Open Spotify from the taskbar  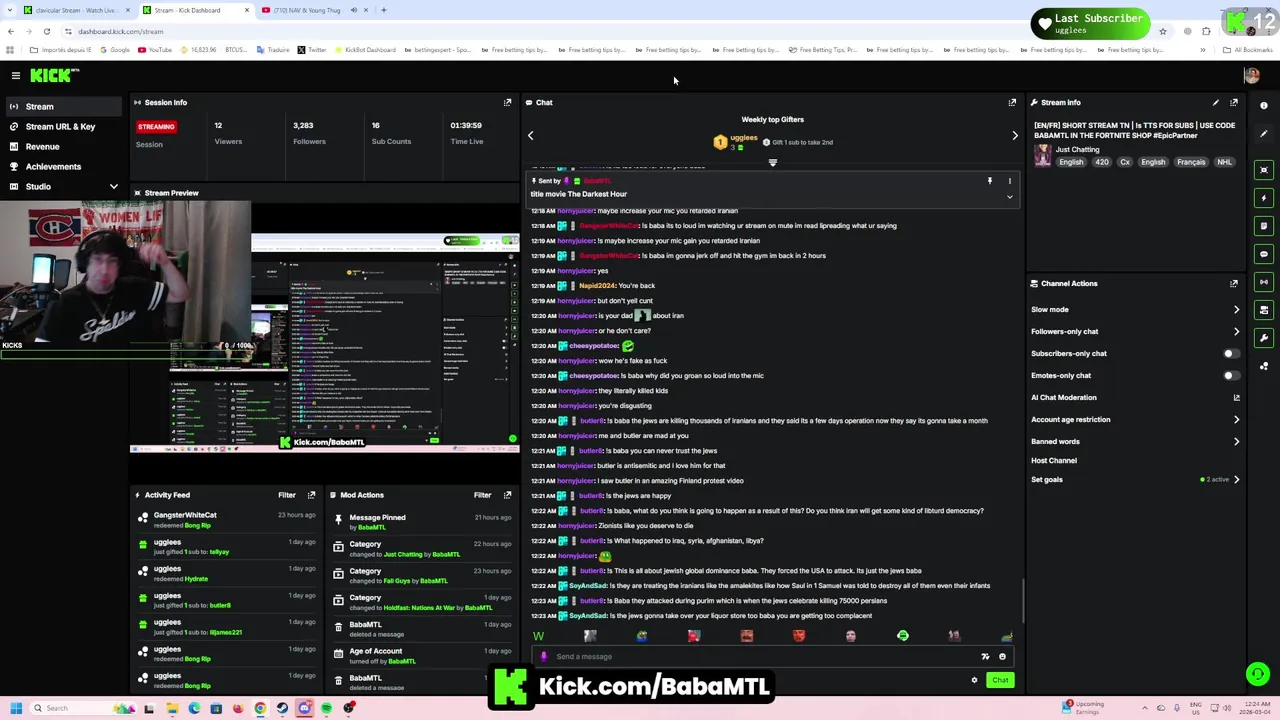point(326,708)
